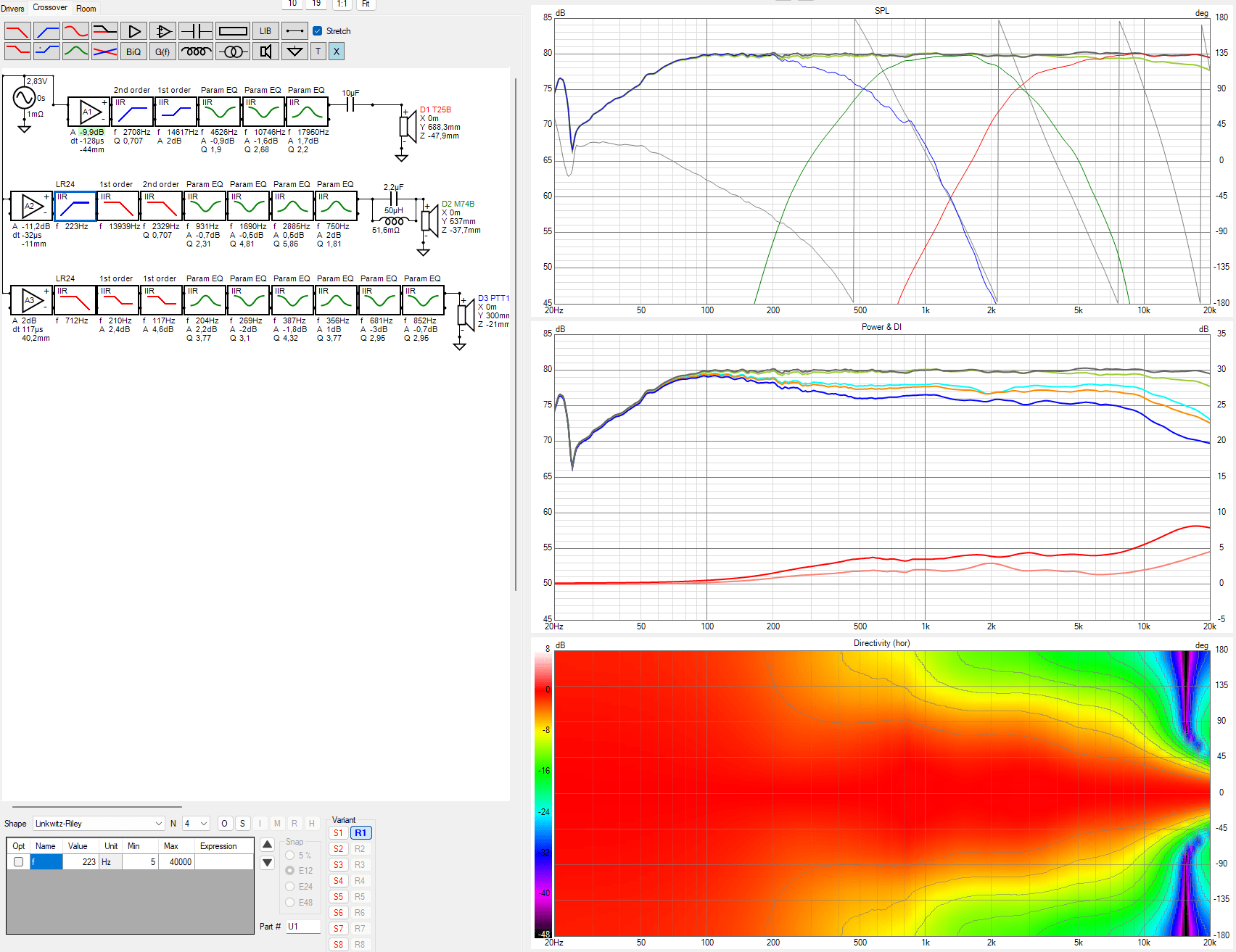Add a high-pass filter block
The height and width of the screenshot is (952, 1236).
click(x=46, y=31)
